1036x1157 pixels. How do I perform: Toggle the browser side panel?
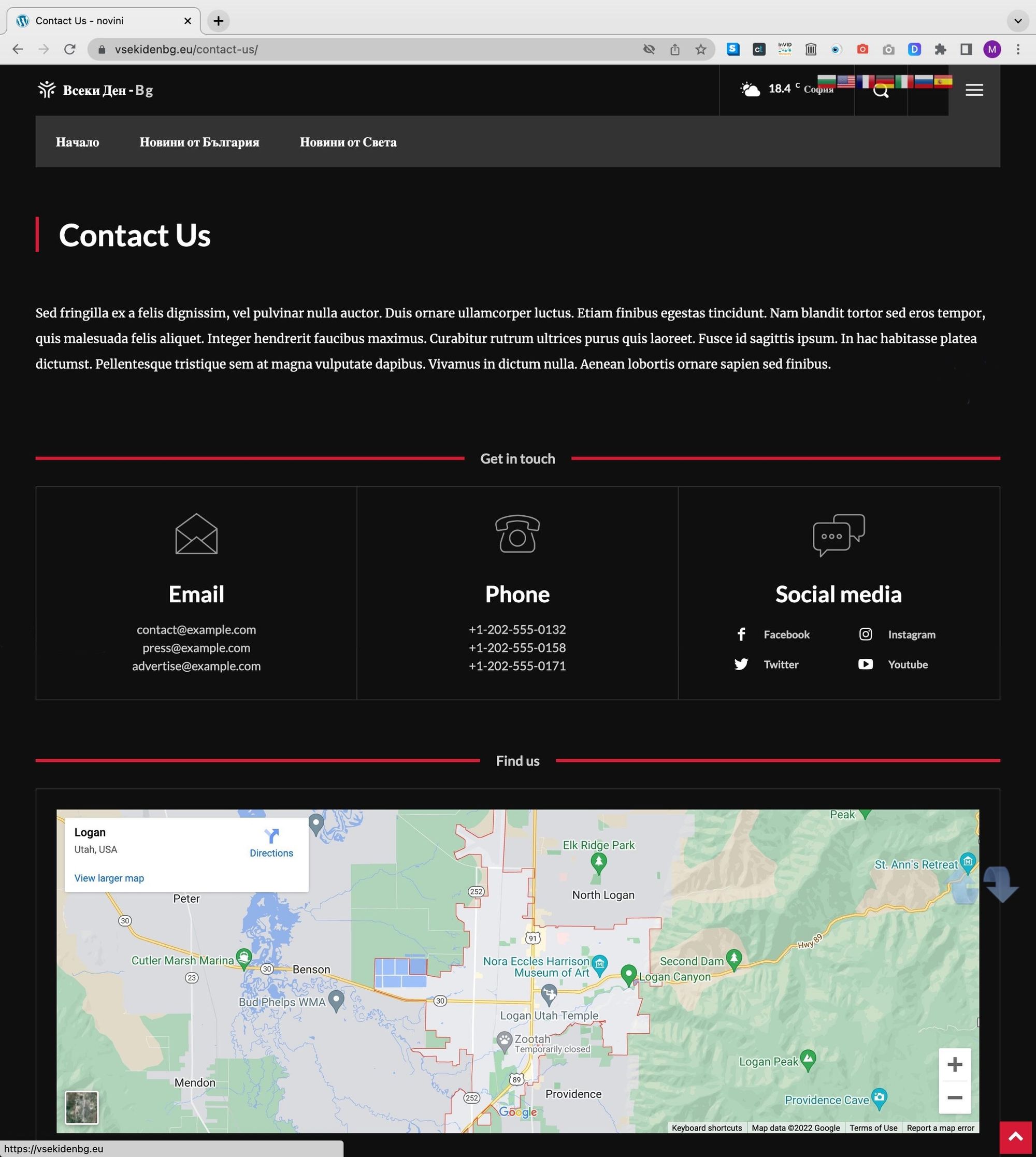(966, 50)
